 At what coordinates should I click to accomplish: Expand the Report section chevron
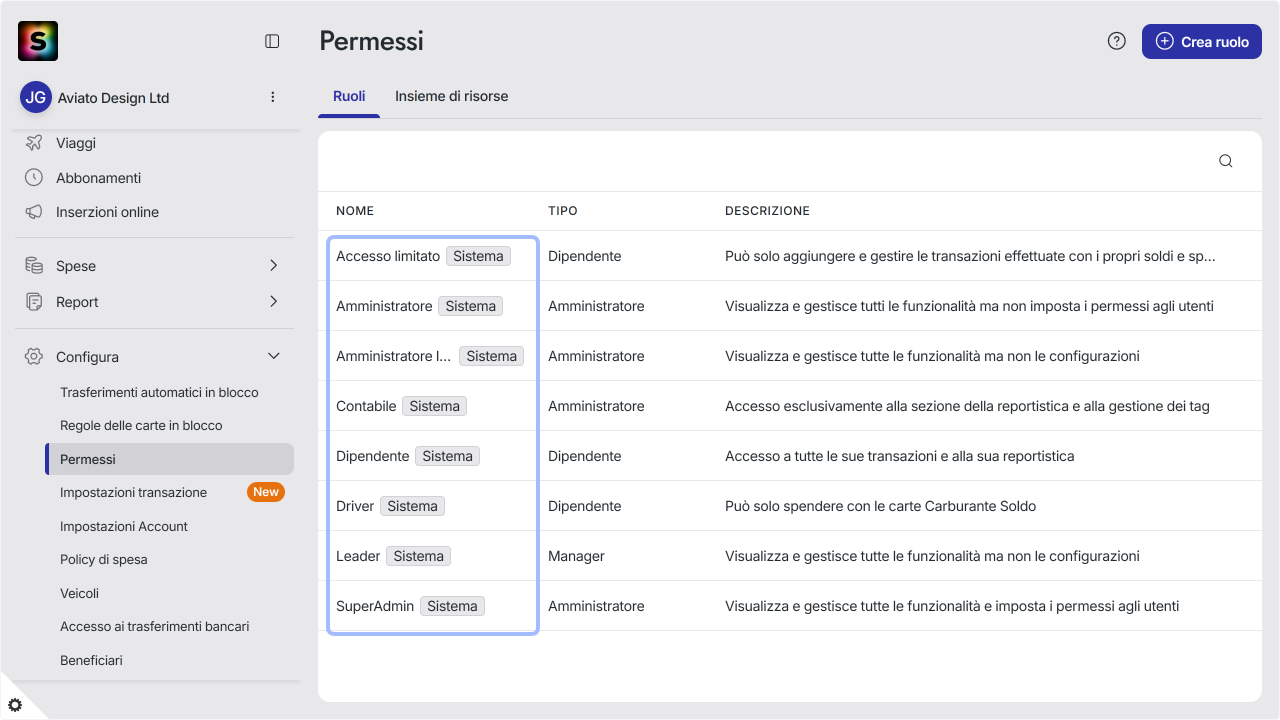tap(274, 302)
